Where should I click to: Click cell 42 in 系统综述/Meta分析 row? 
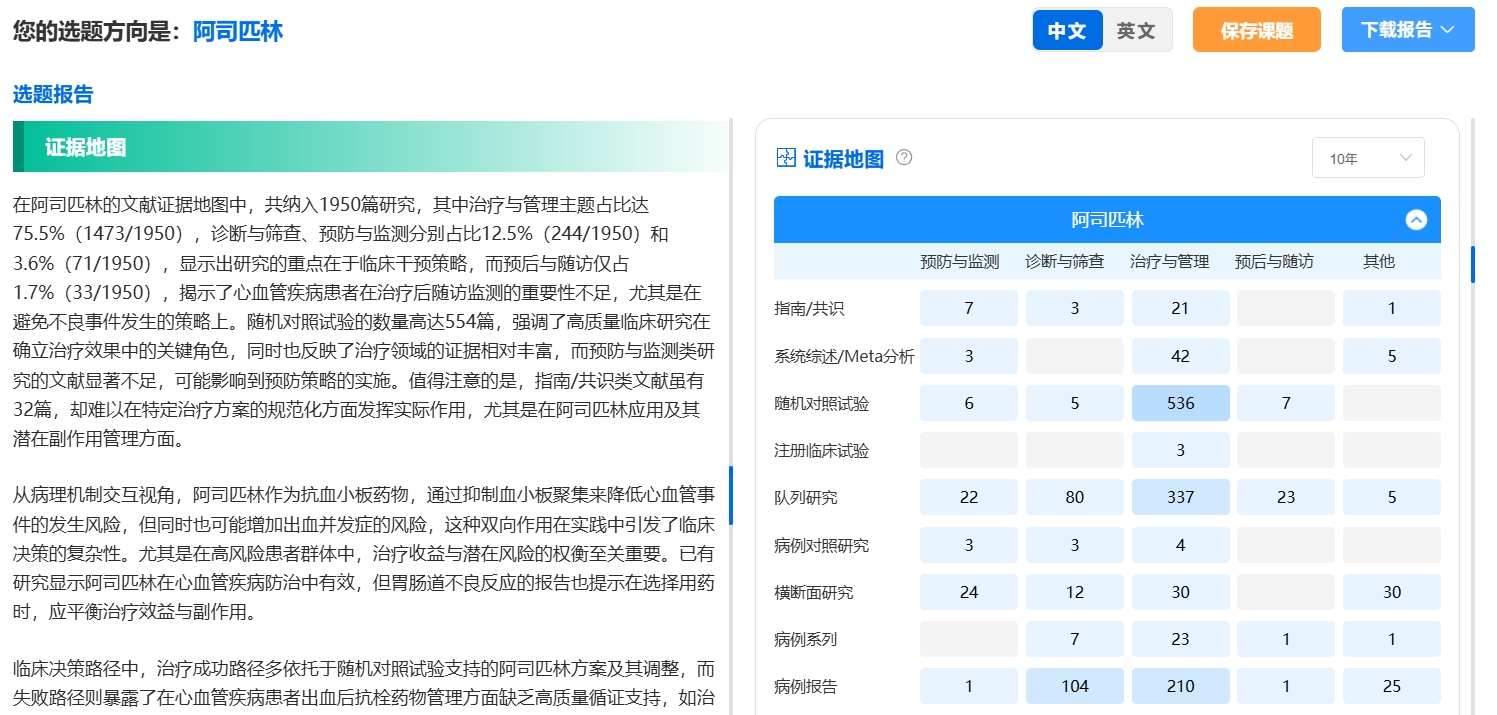(x=1181, y=356)
